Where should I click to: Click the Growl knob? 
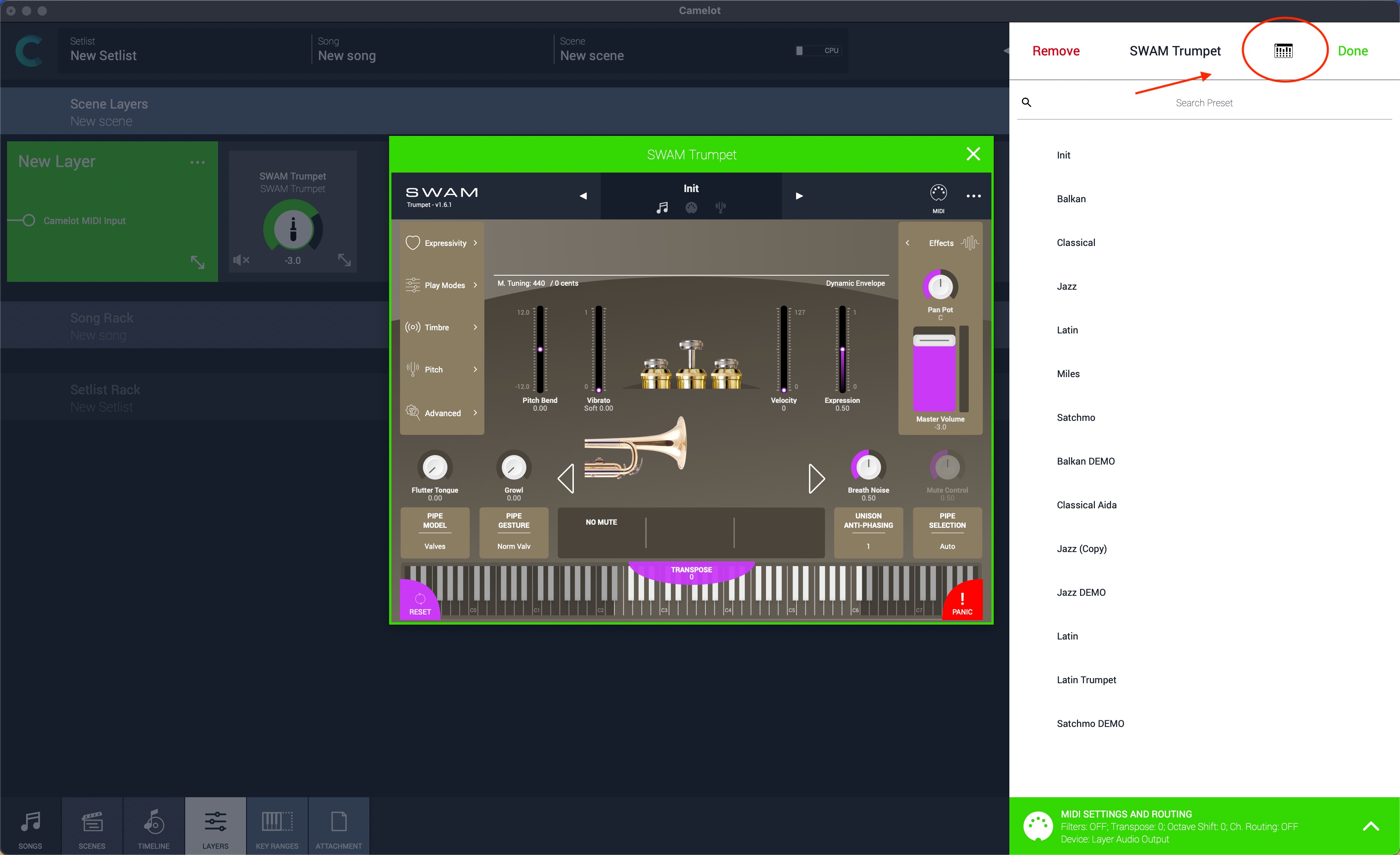pos(514,467)
